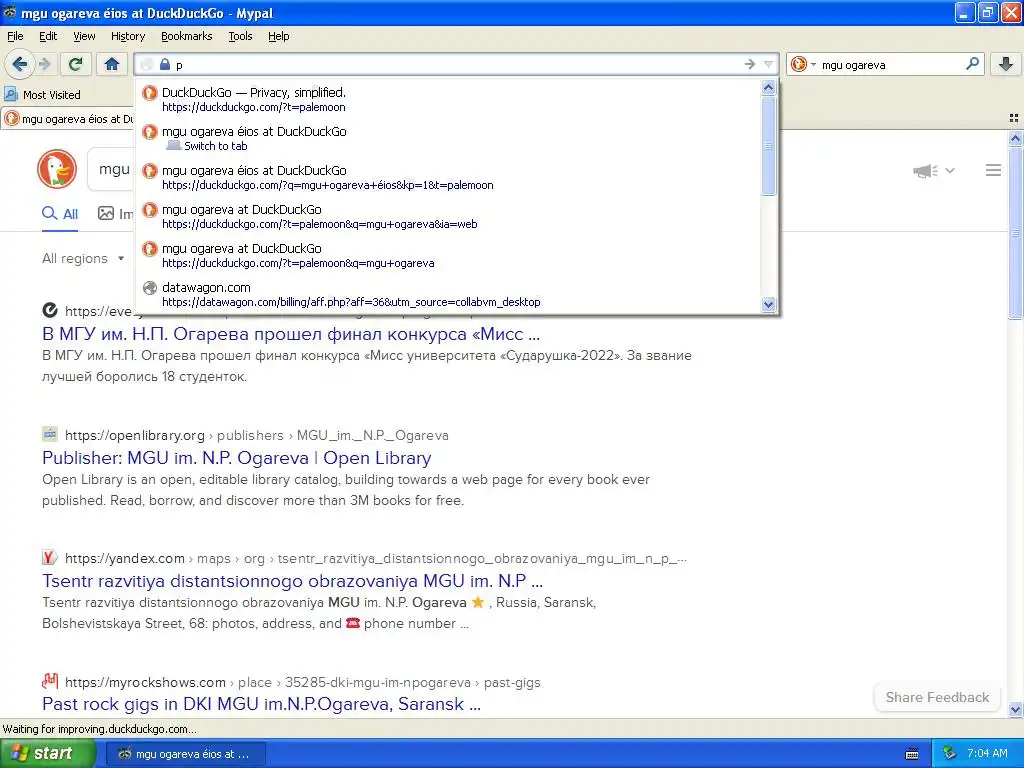Open the Tools menu
The width and height of the screenshot is (1024, 768).
tap(240, 36)
